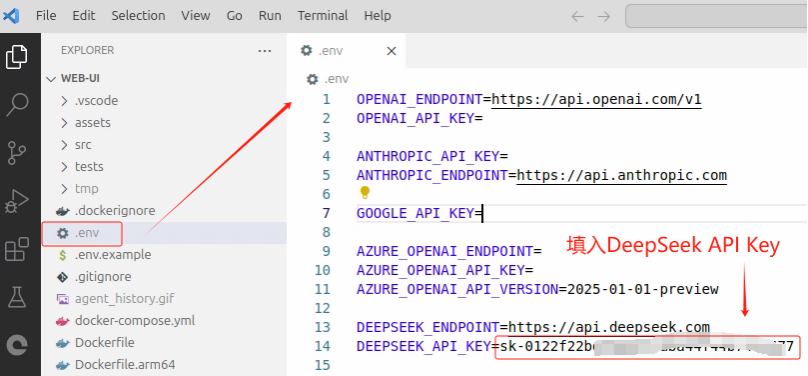Open the Extensions view
Image resolution: width=808 pixels, height=376 pixels.
(17, 249)
